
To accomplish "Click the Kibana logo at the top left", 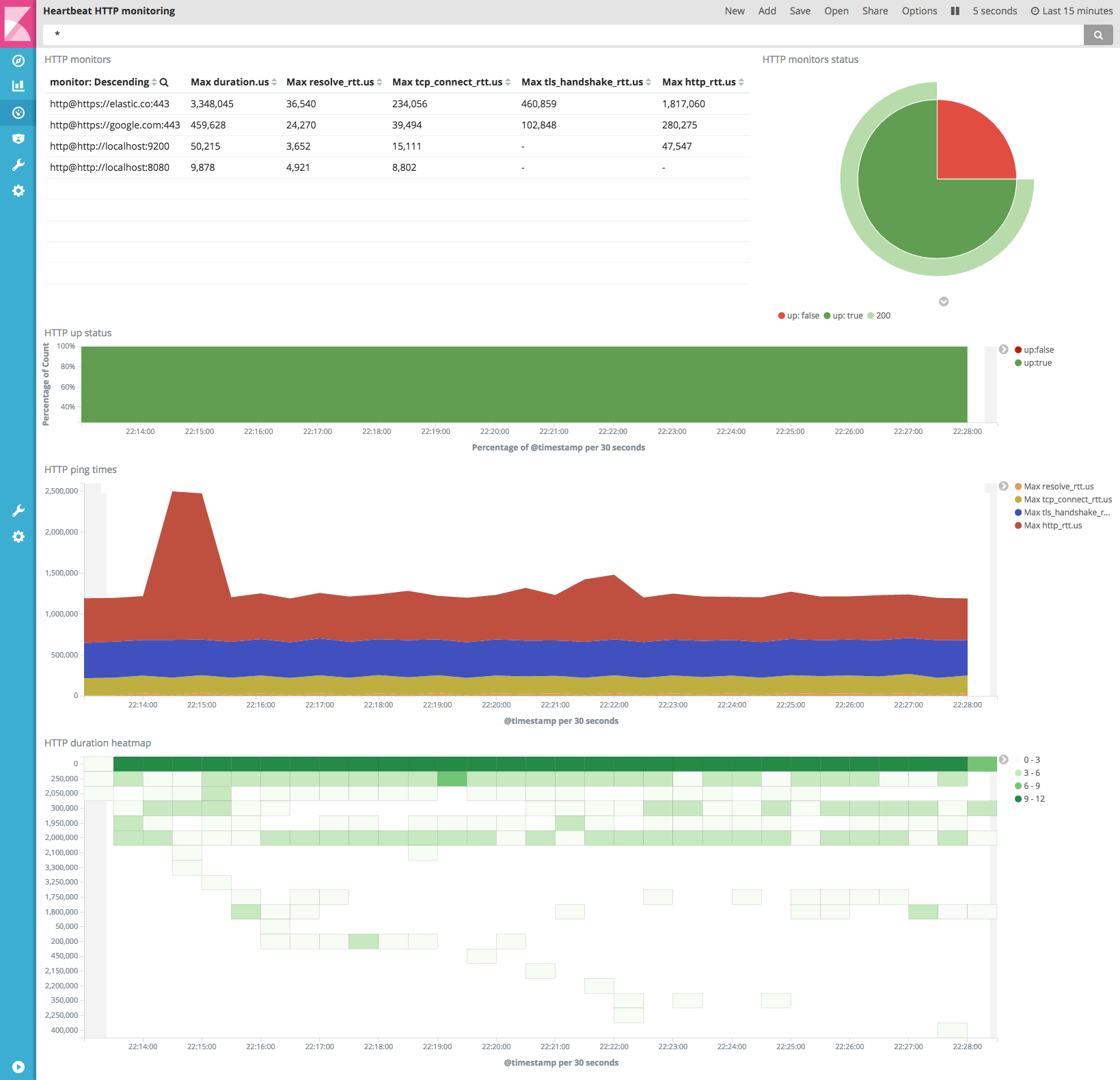I will pos(18,23).
